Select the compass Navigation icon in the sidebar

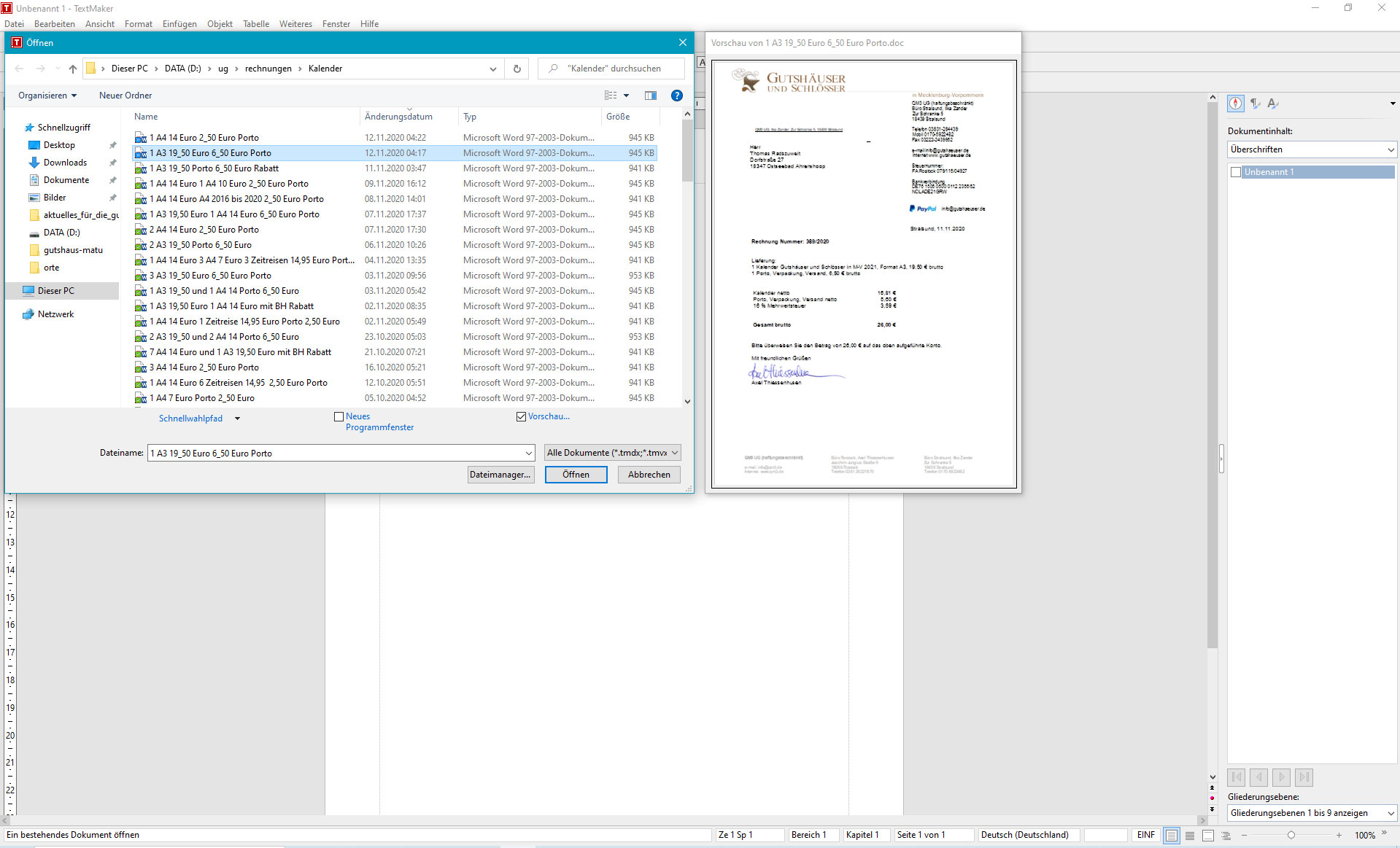pyautogui.click(x=1235, y=104)
